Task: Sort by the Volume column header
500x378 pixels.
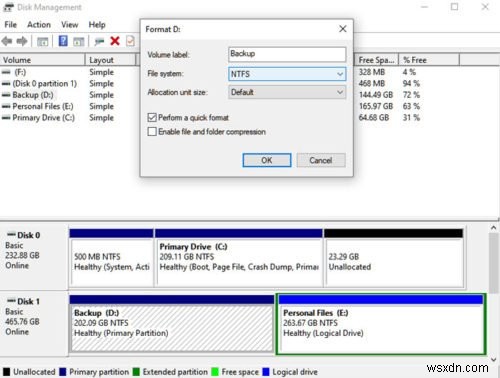Action: coord(42,60)
